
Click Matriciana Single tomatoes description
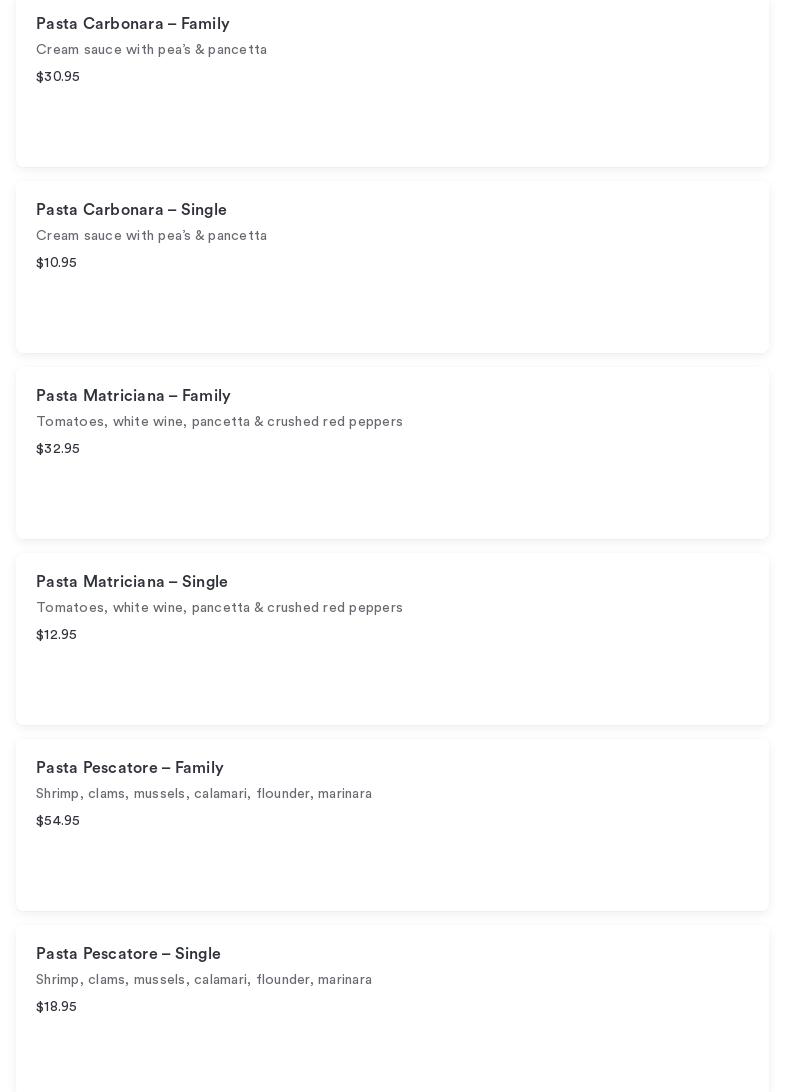(x=219, y=608)
